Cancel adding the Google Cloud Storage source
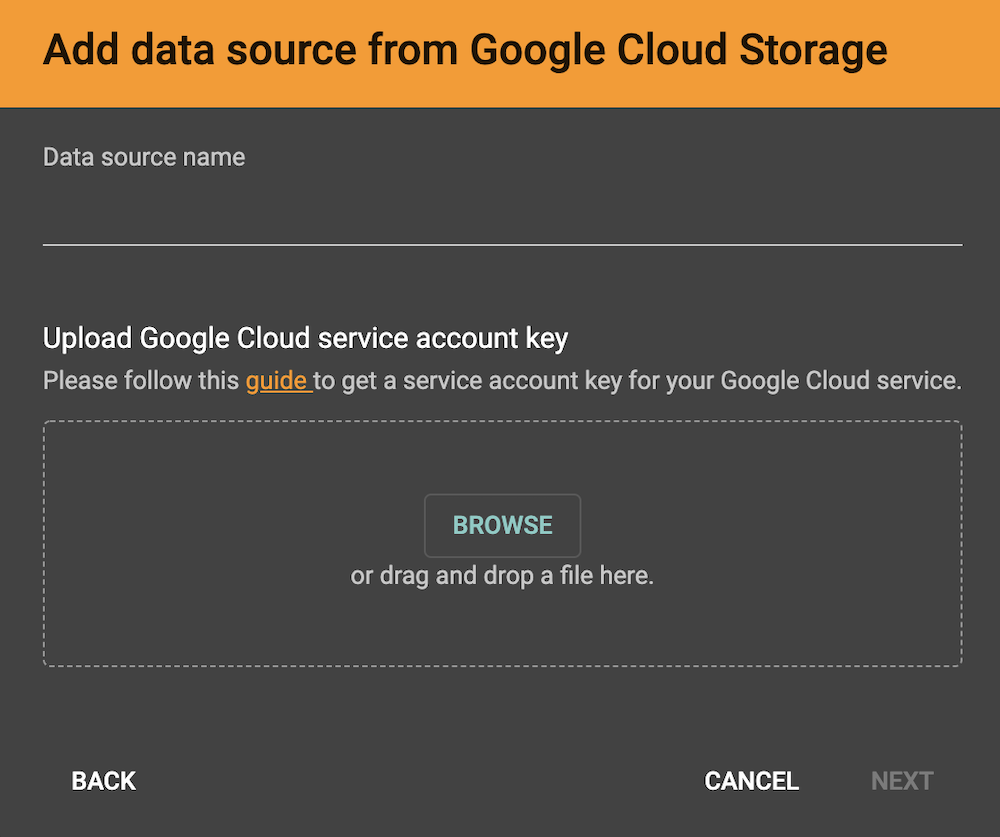This screenshot has width=1000, height=837. coord(751,781)
